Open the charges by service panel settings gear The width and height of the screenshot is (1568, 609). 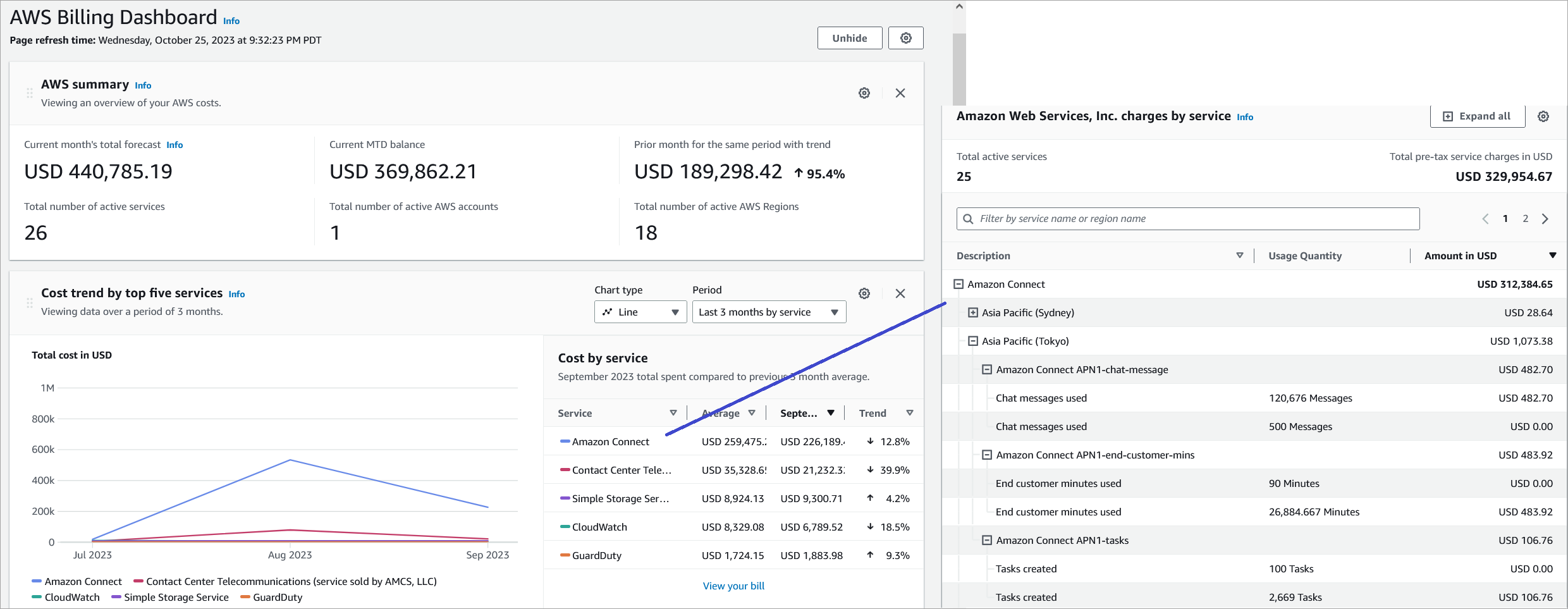[1543, 116]
